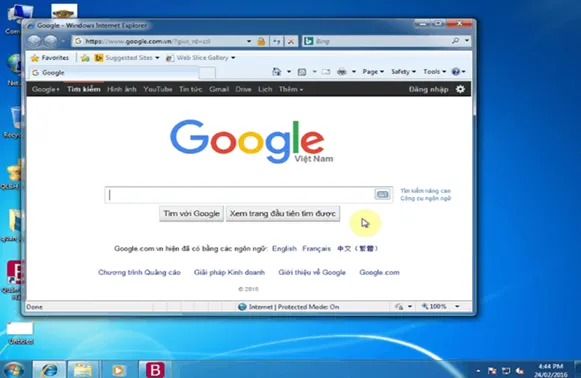Click the URL address bar field
This screenshot has height=378, width=581.
tap(159, 41)
